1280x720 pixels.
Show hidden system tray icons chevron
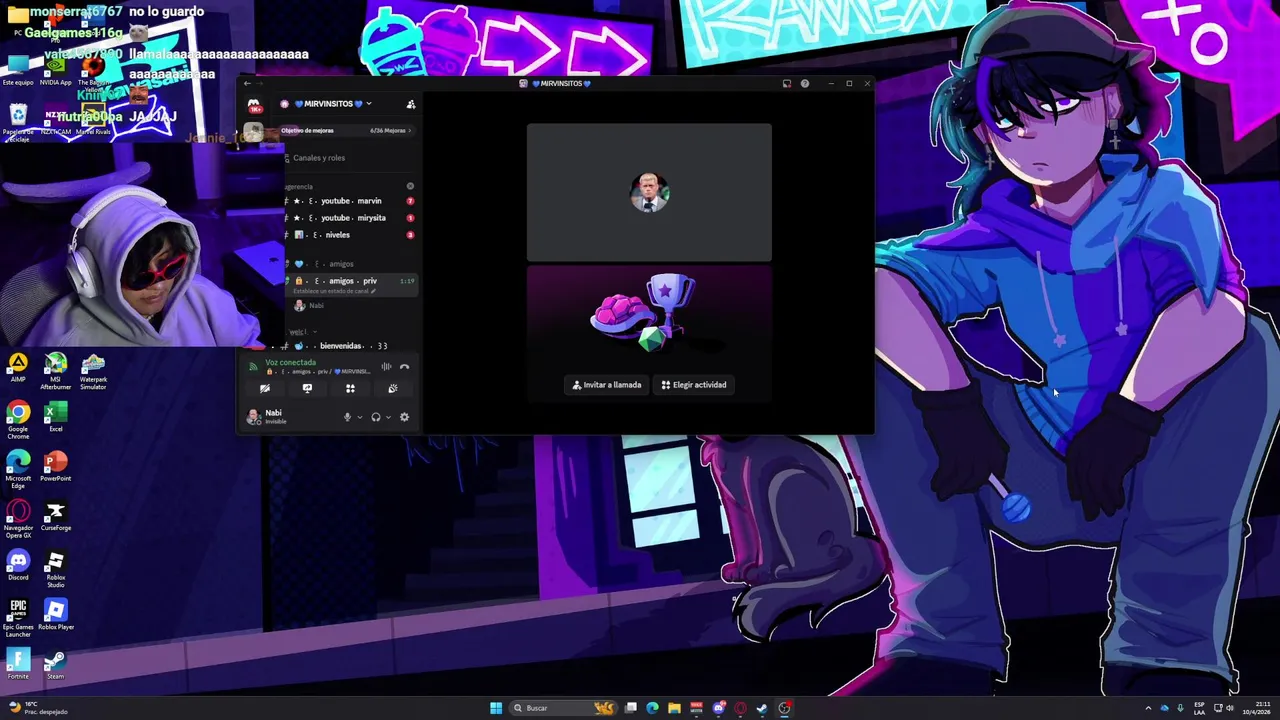1148,708
